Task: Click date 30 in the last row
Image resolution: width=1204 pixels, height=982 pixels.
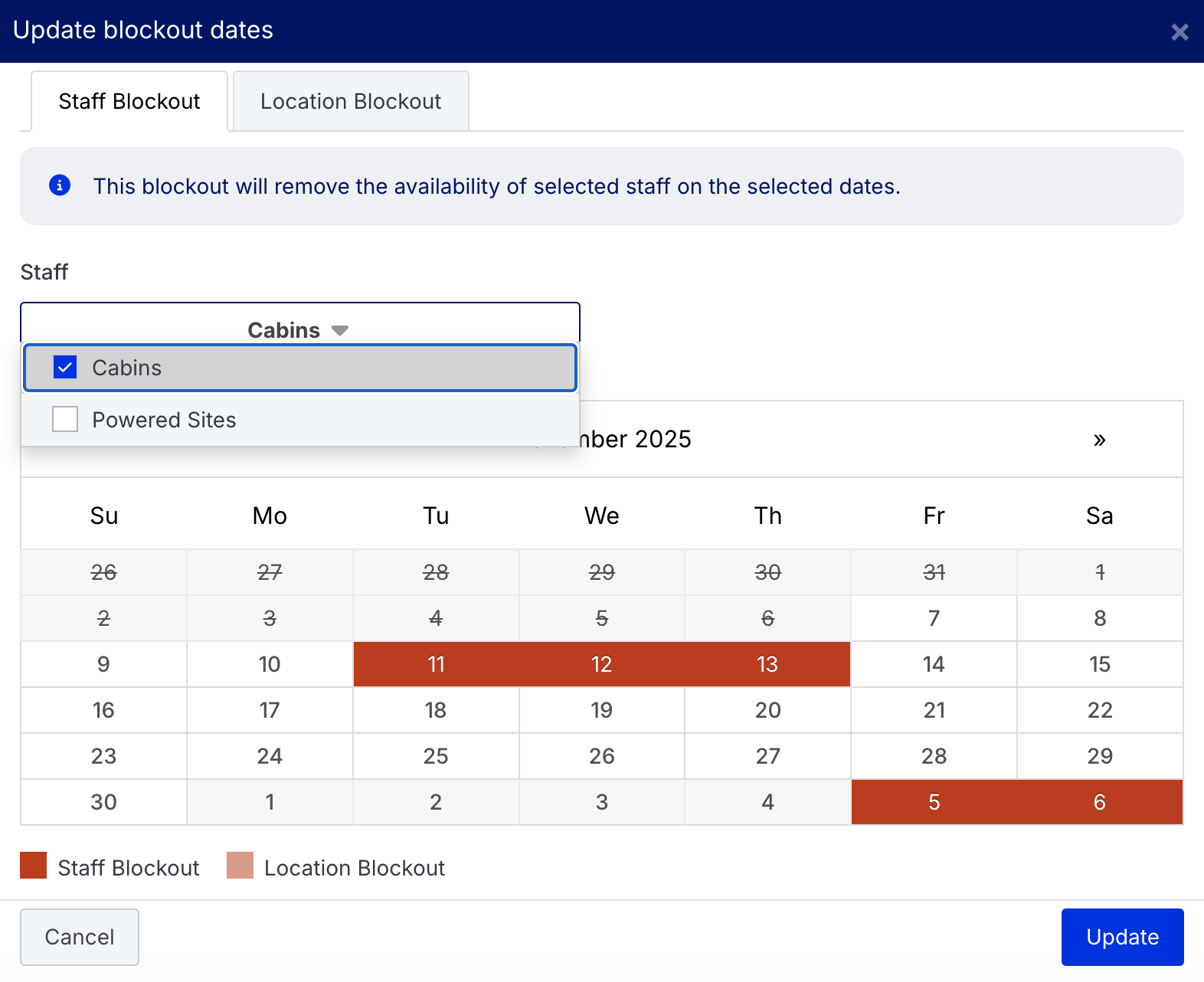Action: pyautogui.click(x=103, y=802)
